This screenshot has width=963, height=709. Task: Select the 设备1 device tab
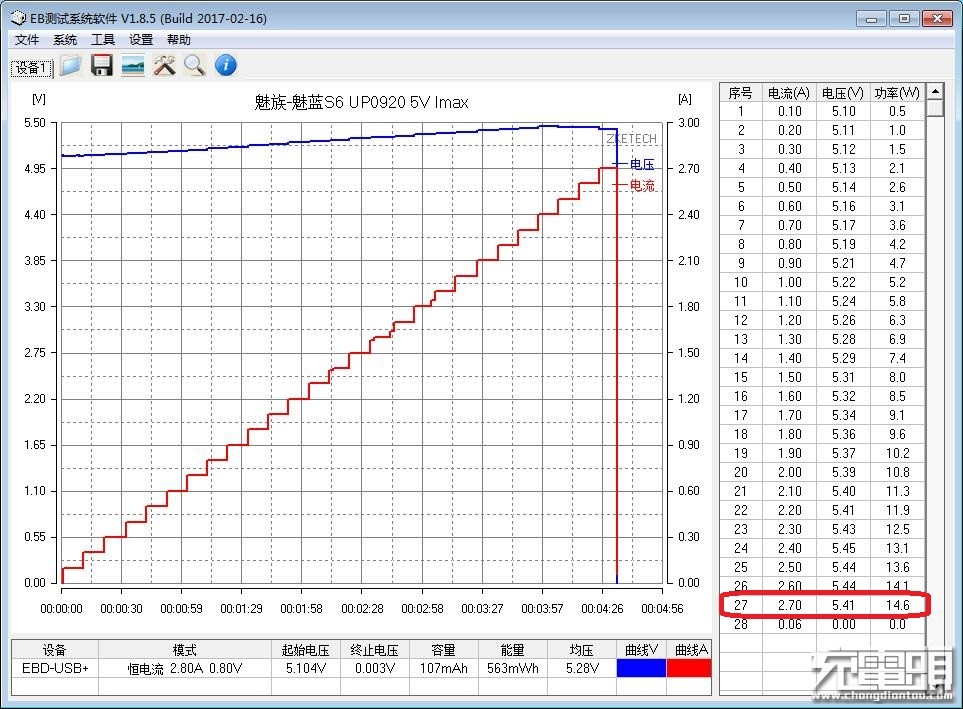(30, 68)
